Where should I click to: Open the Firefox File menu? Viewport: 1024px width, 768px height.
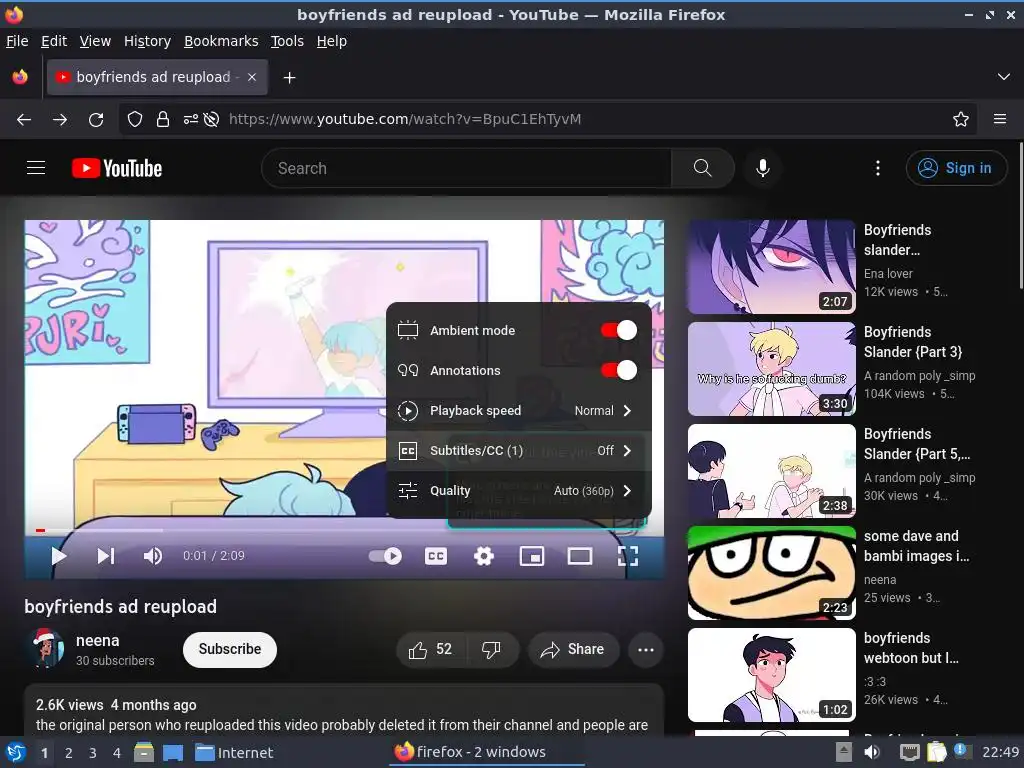(17, 41)
